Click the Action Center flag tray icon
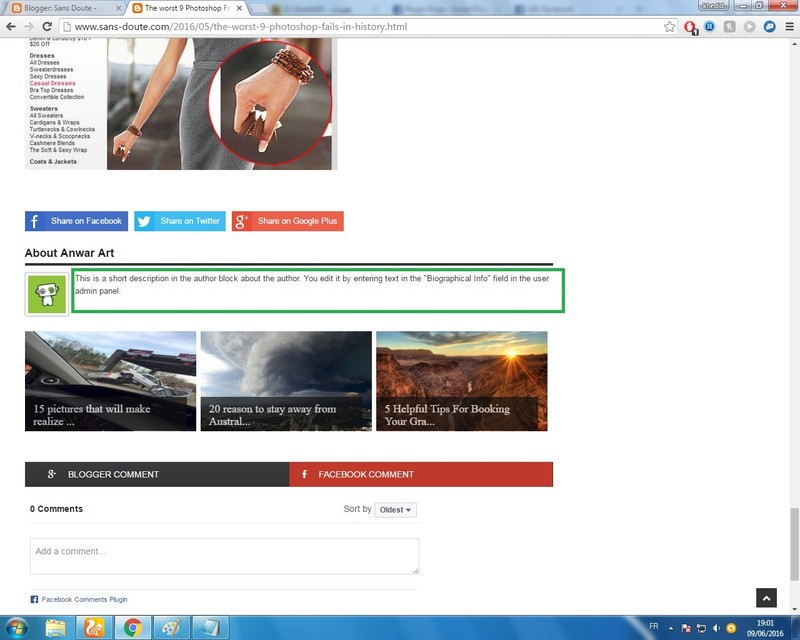The height and width of the screenshot is (640, 800). [686, 628]
